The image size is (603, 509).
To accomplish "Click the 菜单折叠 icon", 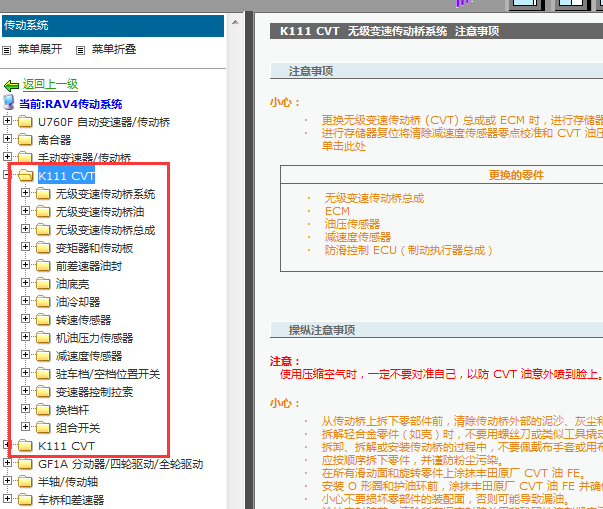I will tap(80, 50).
